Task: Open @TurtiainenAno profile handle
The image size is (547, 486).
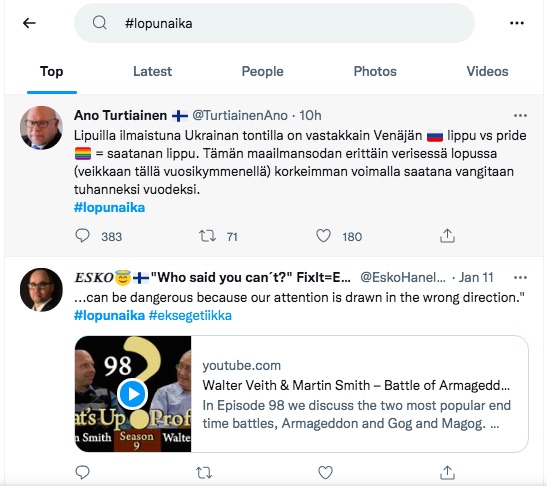Action: tap(240, 115)
